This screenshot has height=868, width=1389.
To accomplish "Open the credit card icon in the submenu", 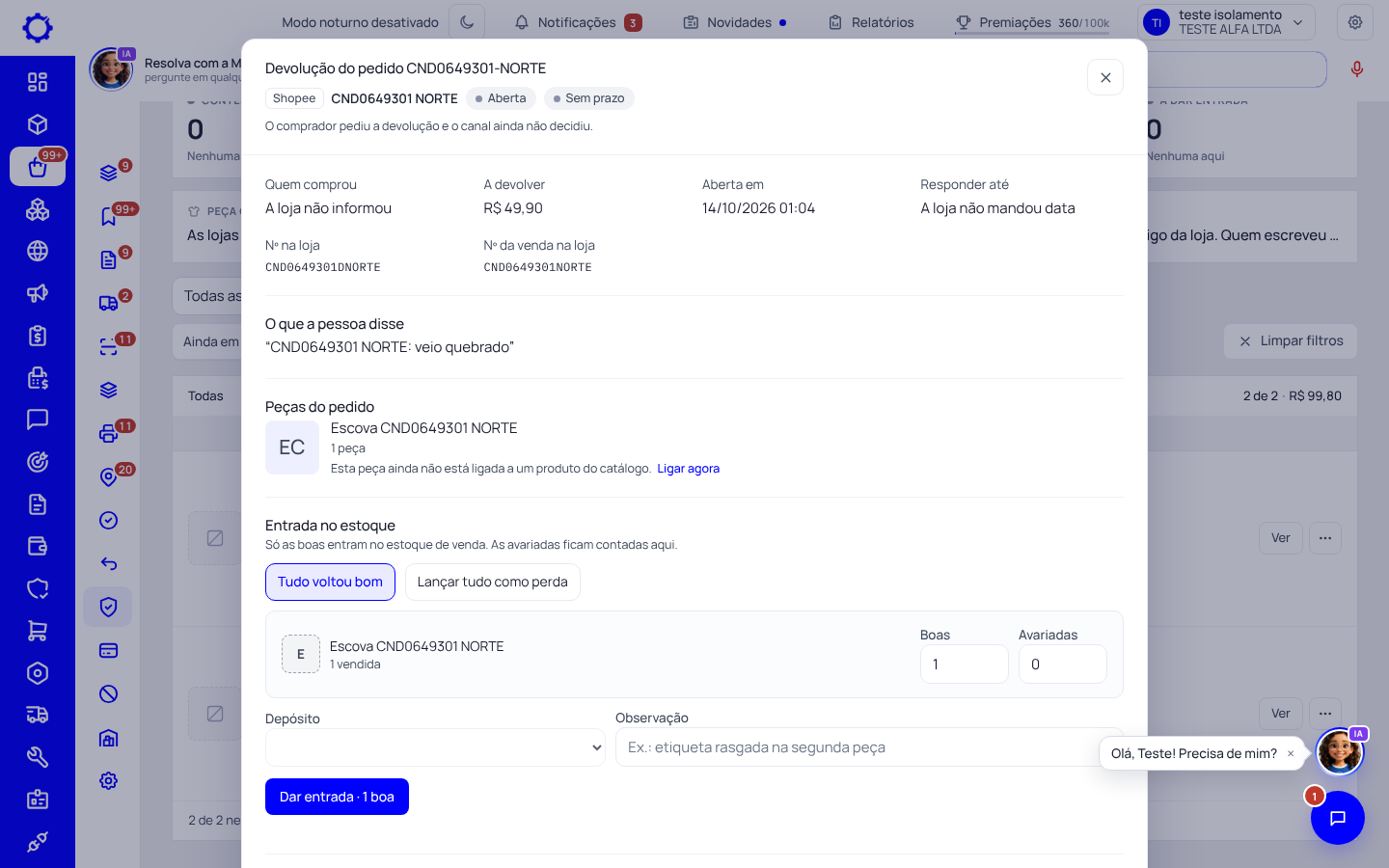I will [x=109, y=650].
